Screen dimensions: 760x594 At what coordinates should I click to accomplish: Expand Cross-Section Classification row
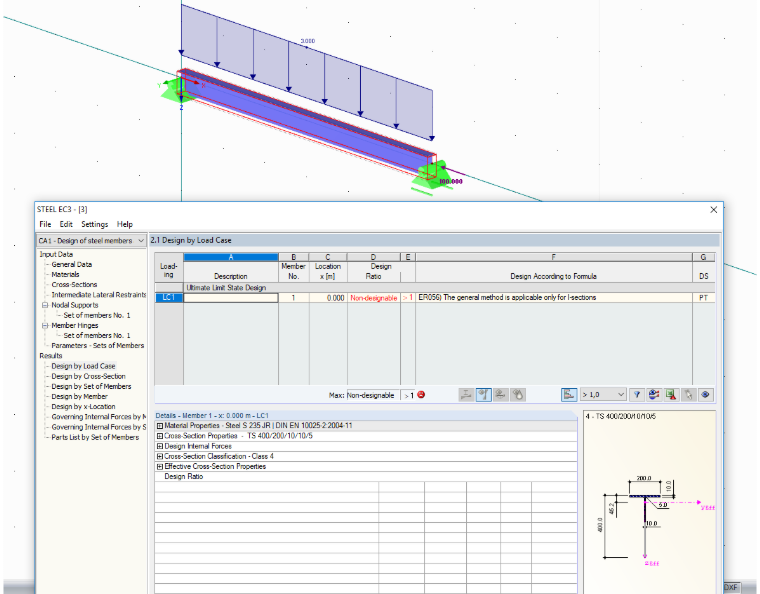[x=159, y=456]
